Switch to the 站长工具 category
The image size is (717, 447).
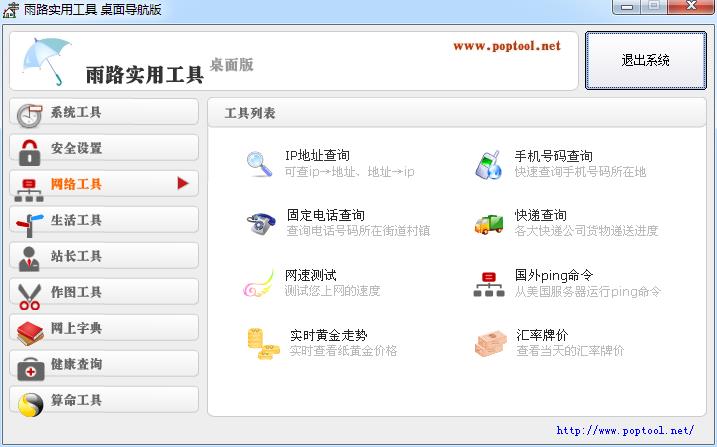(104, 256)
